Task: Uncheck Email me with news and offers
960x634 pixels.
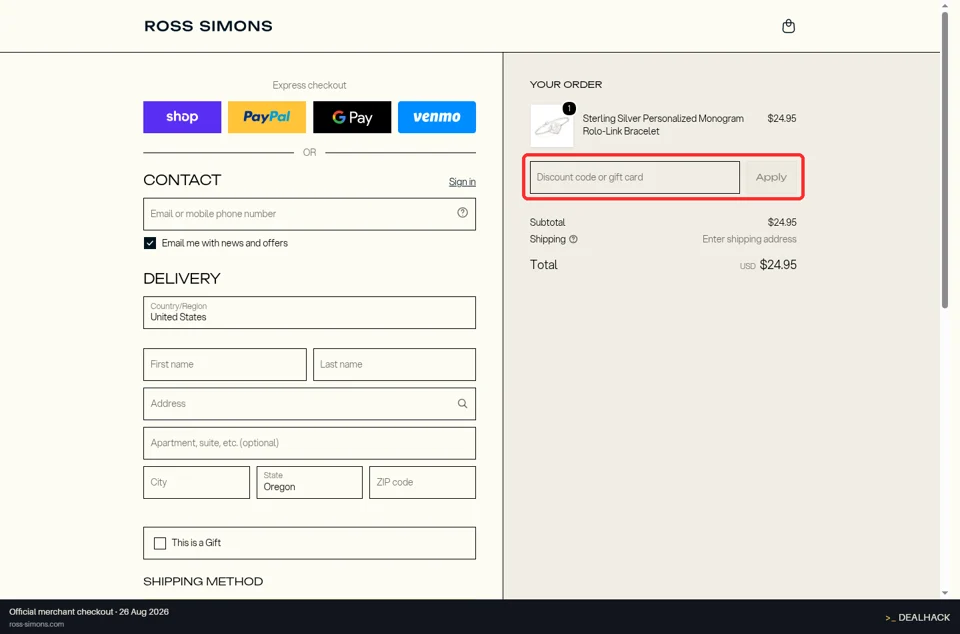Action: (x=150, y=243)
